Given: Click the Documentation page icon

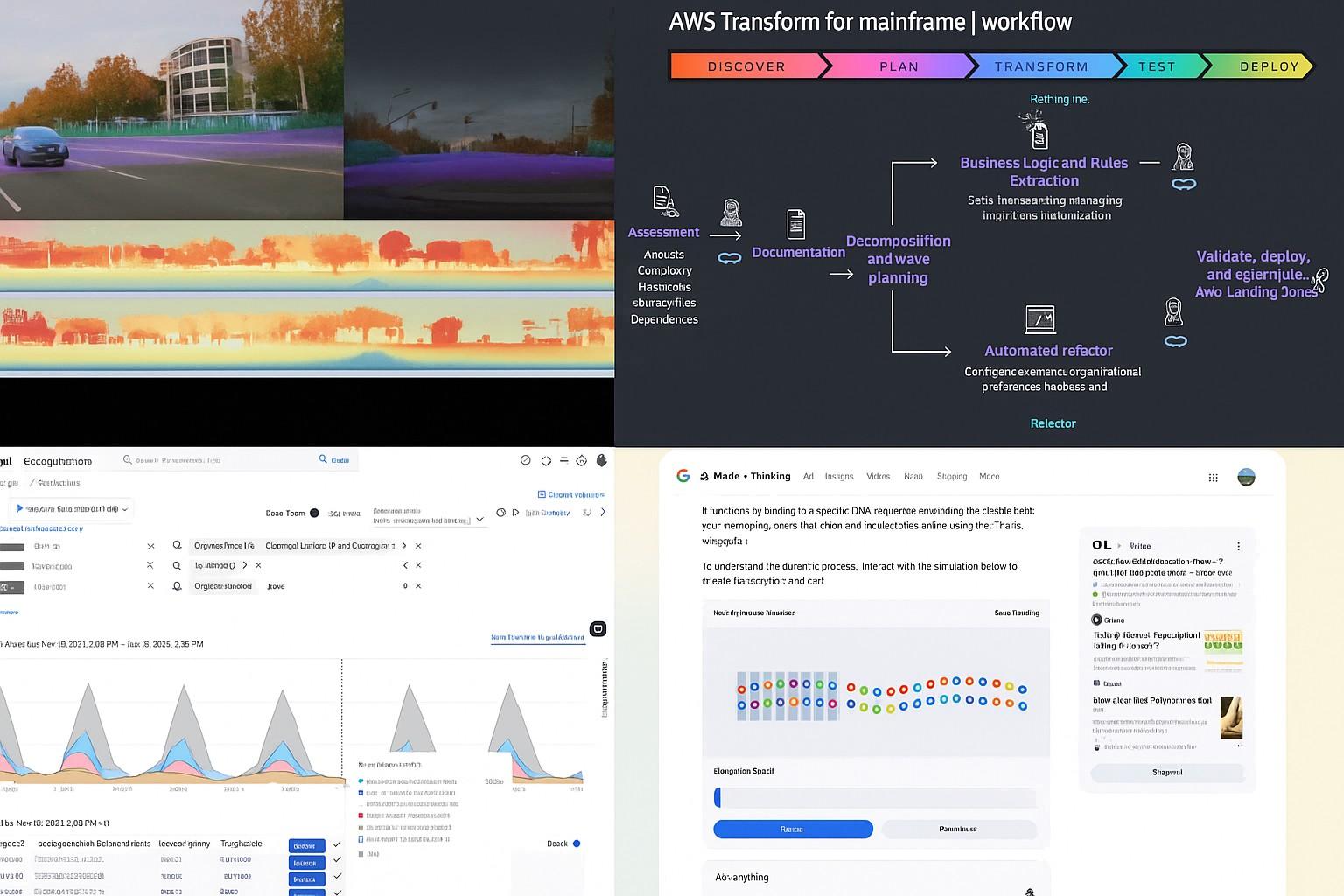Looking at the screenshot, I should pos(795,224).
